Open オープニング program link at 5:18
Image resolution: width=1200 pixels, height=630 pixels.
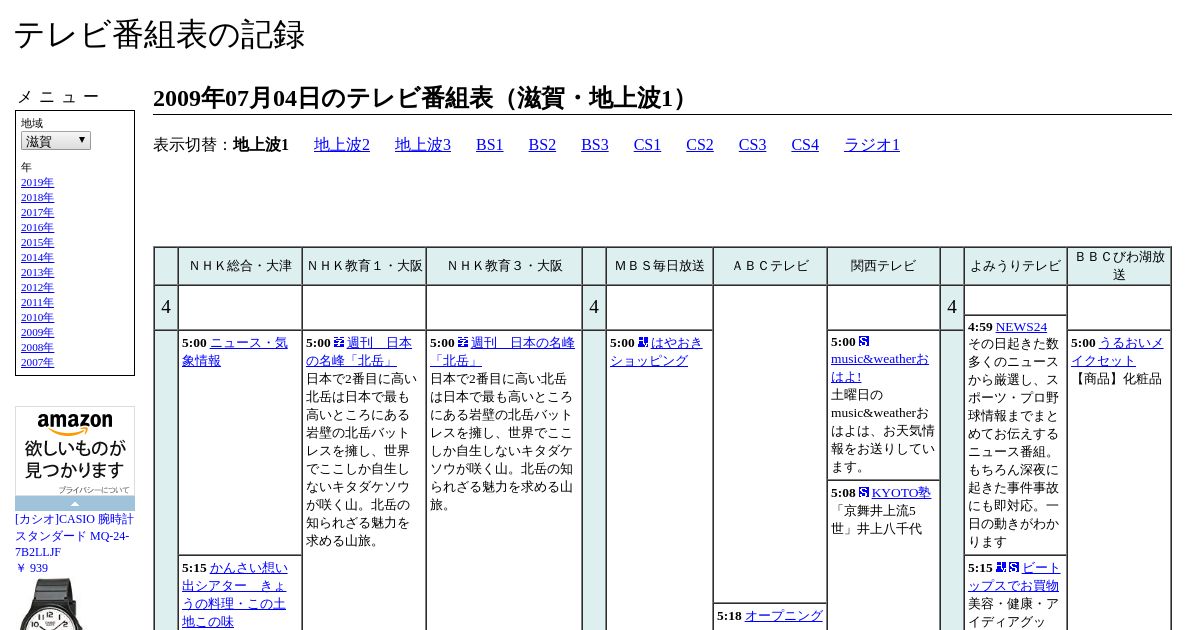(x=783, y=615)
